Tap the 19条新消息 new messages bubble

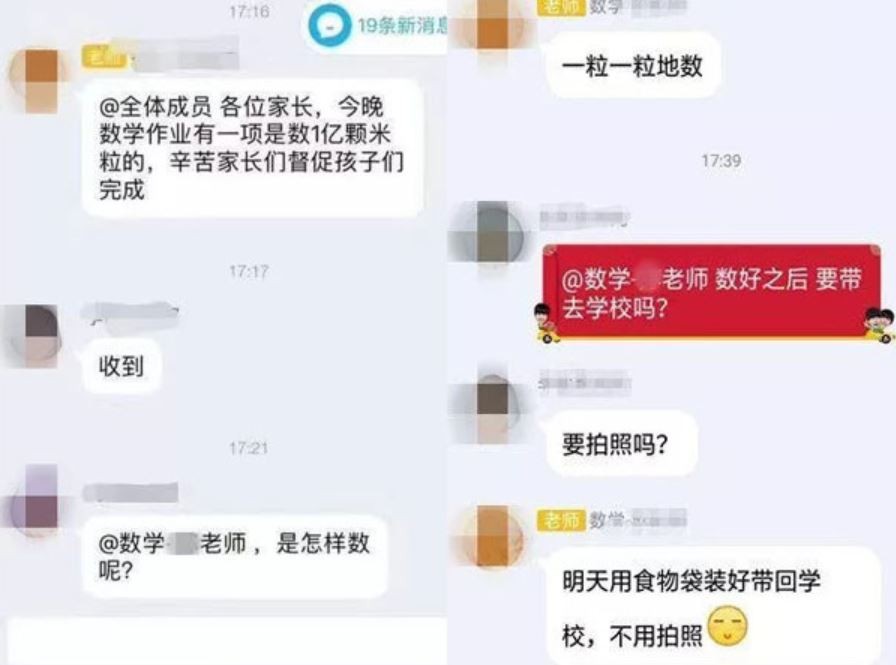(x=377, y=27)
